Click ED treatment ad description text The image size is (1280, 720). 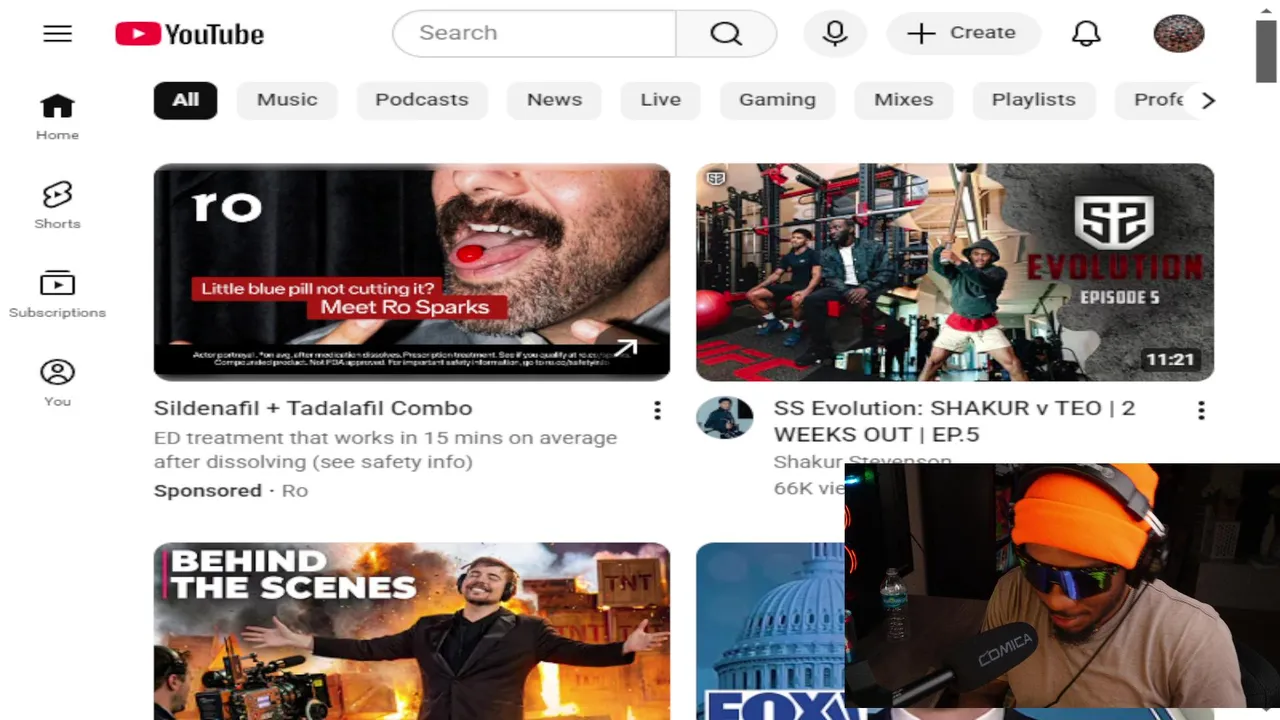385,450
